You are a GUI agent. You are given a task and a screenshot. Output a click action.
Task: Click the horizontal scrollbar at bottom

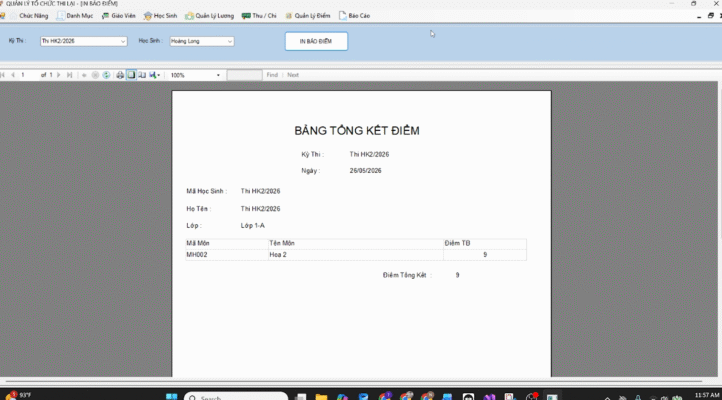coord(354,381)
